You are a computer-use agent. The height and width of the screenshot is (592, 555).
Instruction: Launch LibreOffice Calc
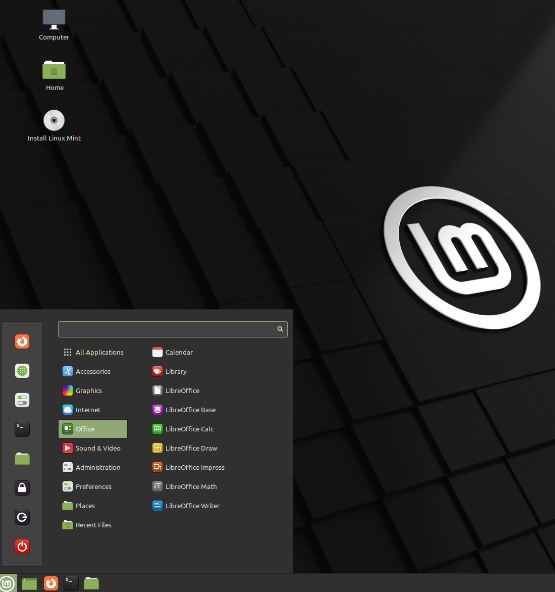pyautogui.click(x=183, y=429)
